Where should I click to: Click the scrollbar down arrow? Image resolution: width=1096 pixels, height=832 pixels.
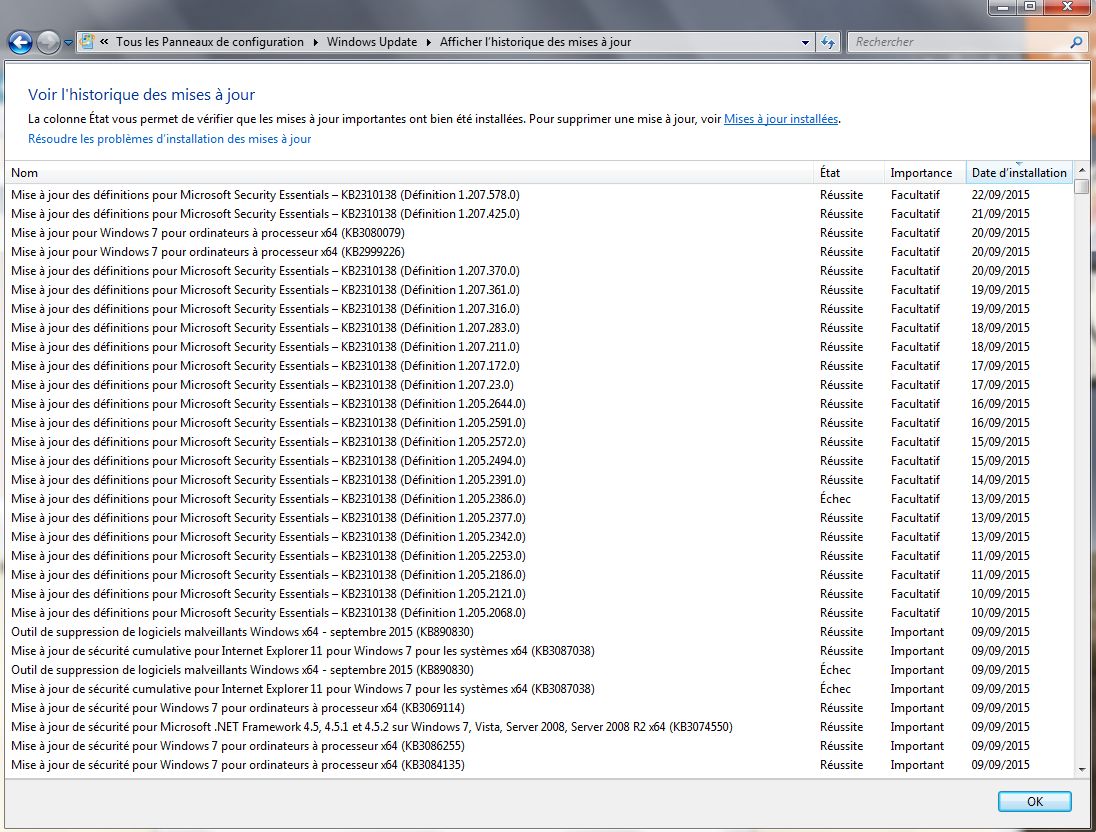point(1082,770)
